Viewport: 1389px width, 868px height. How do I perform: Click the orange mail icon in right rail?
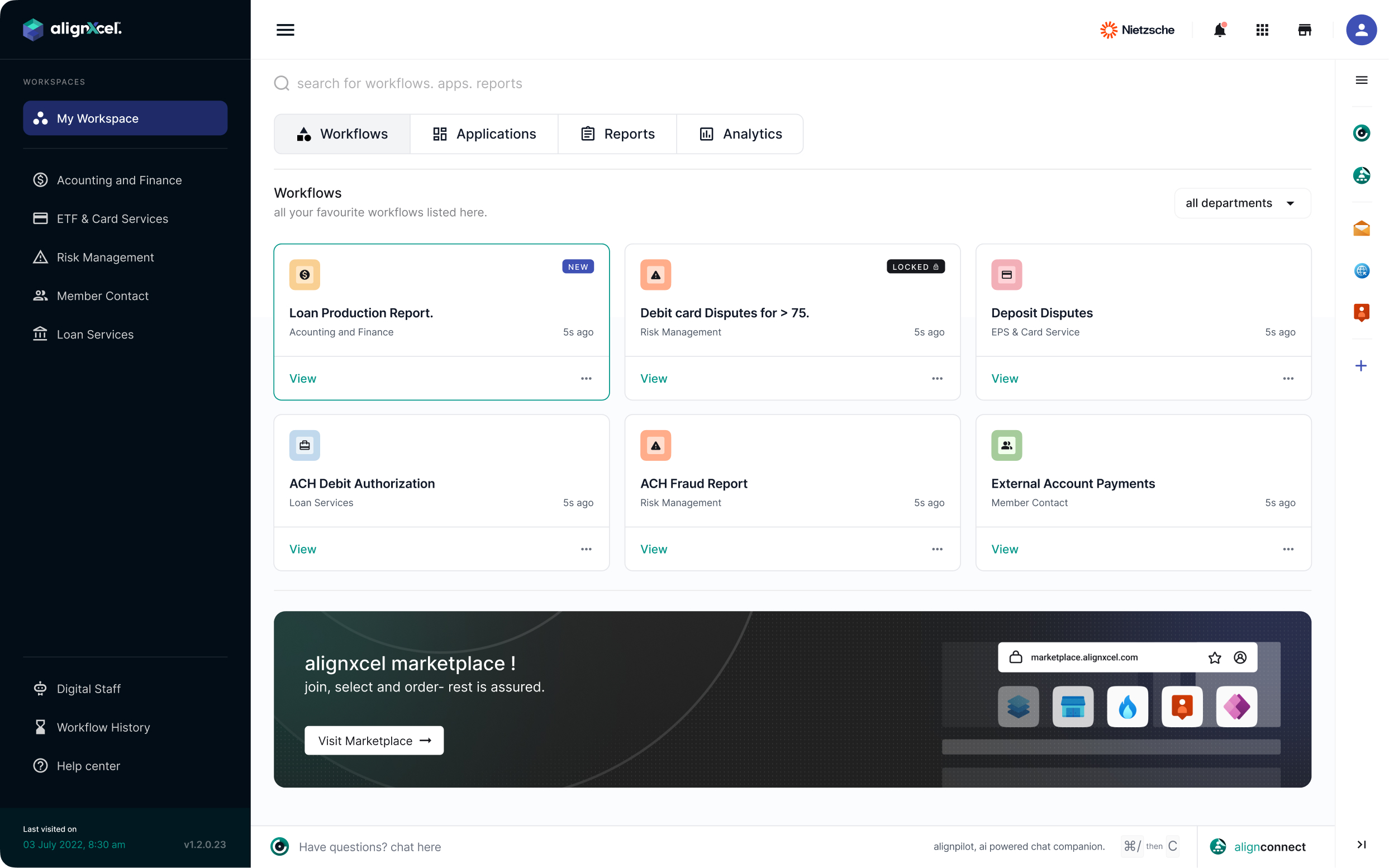1362,228
